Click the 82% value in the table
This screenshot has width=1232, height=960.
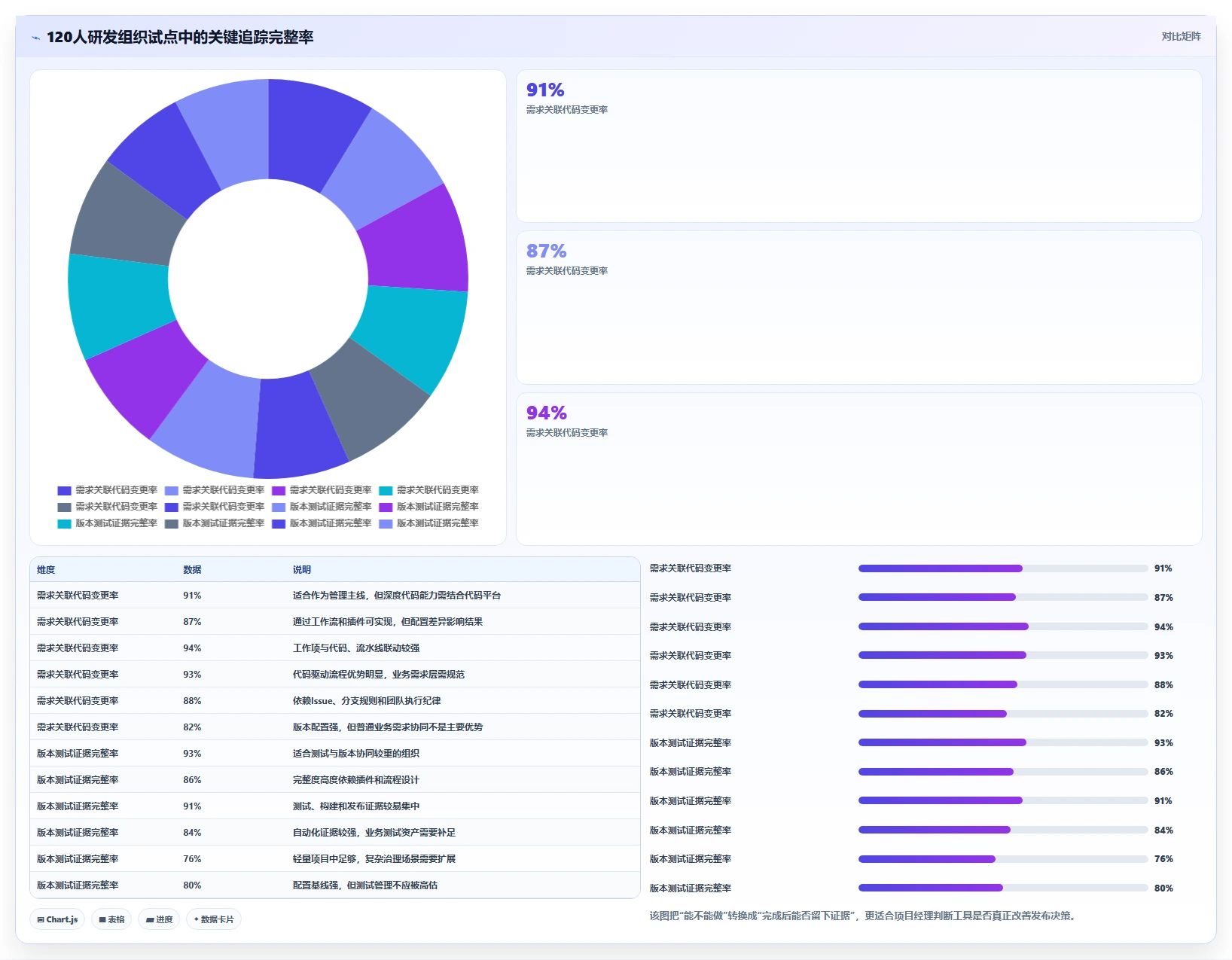pos(192,727)
